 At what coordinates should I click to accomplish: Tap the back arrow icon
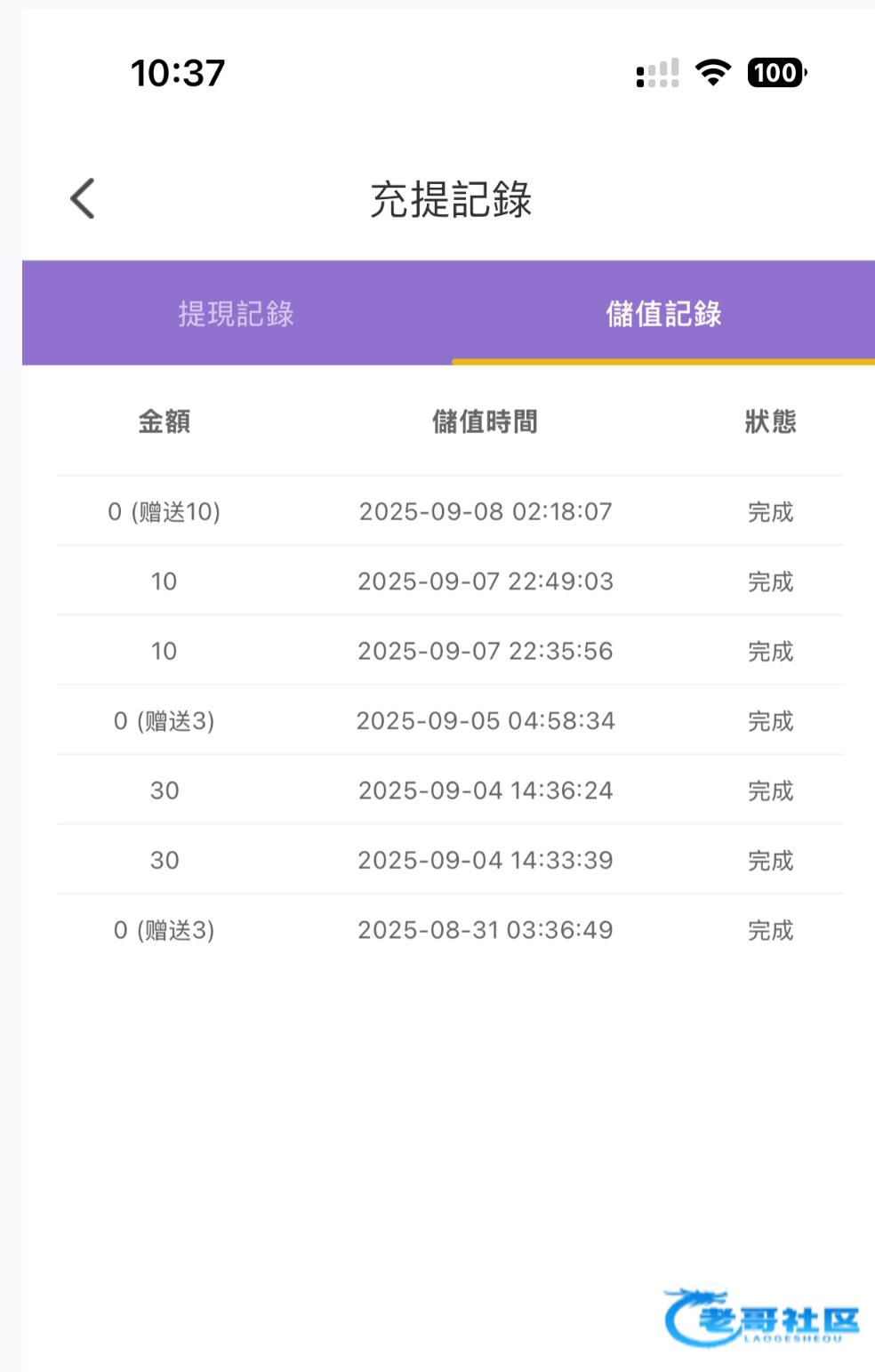point(83,198)
